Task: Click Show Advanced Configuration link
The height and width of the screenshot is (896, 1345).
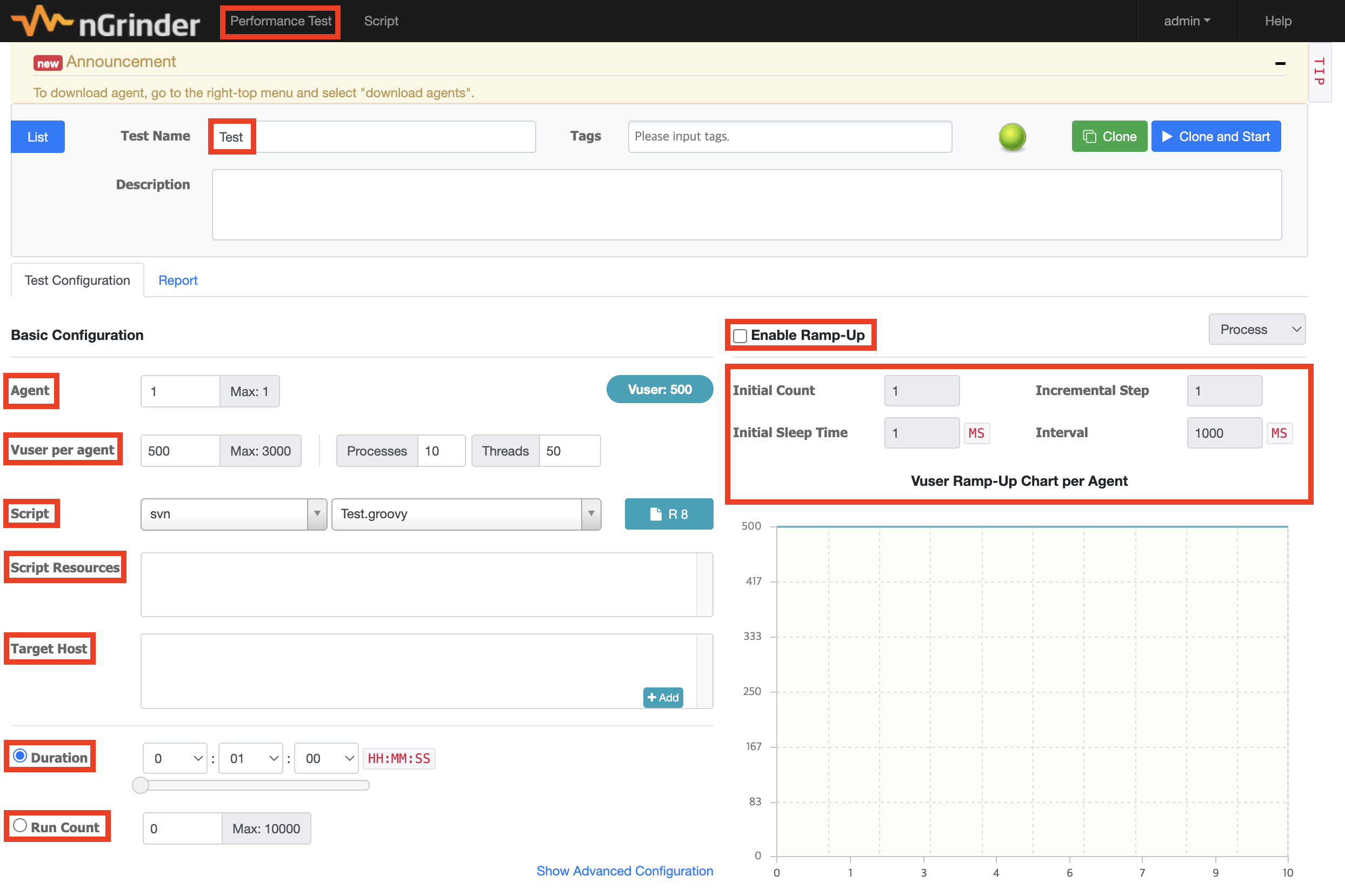Action: [624, 870]
